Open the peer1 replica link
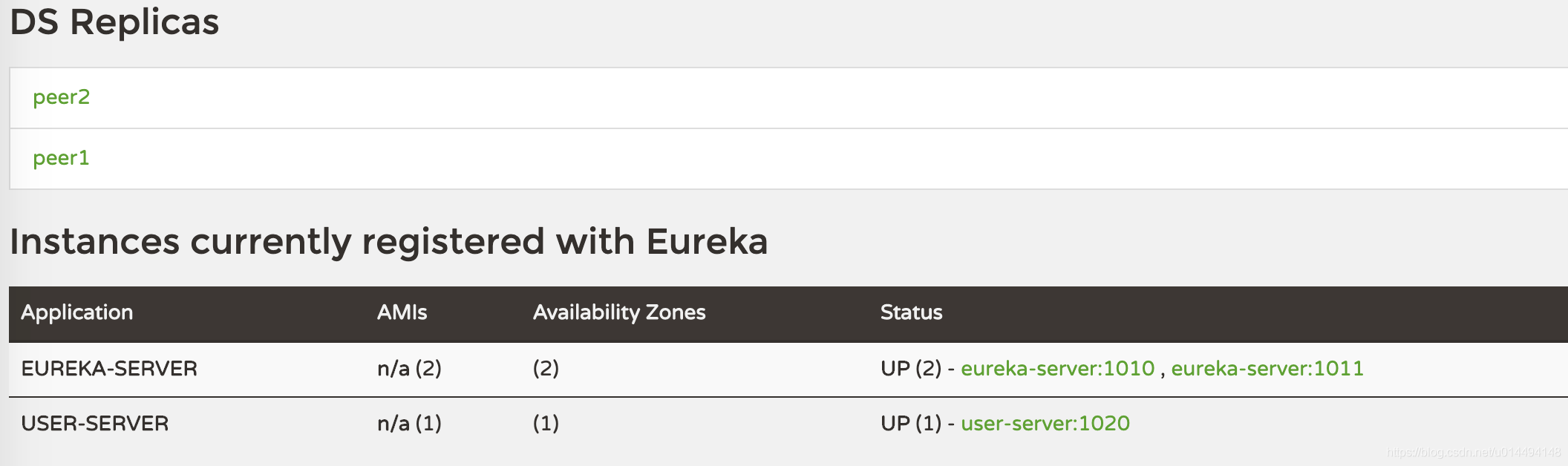1568x466 pixels. click(x=62, y=157)
